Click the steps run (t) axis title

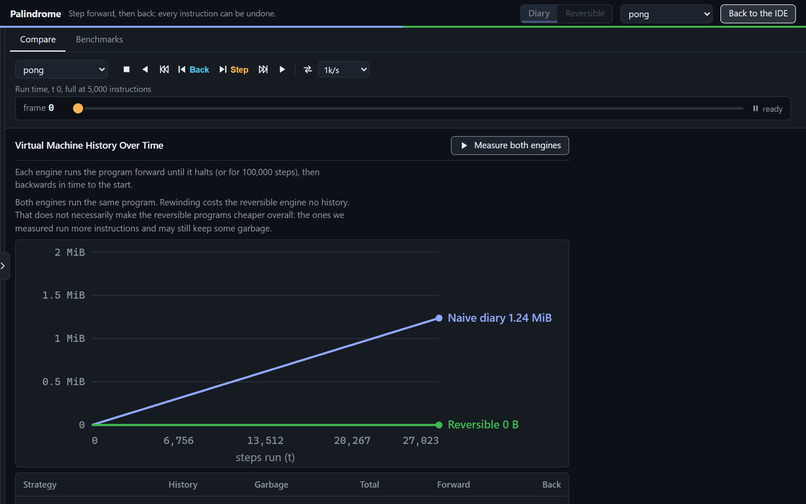tap(265, 457)
